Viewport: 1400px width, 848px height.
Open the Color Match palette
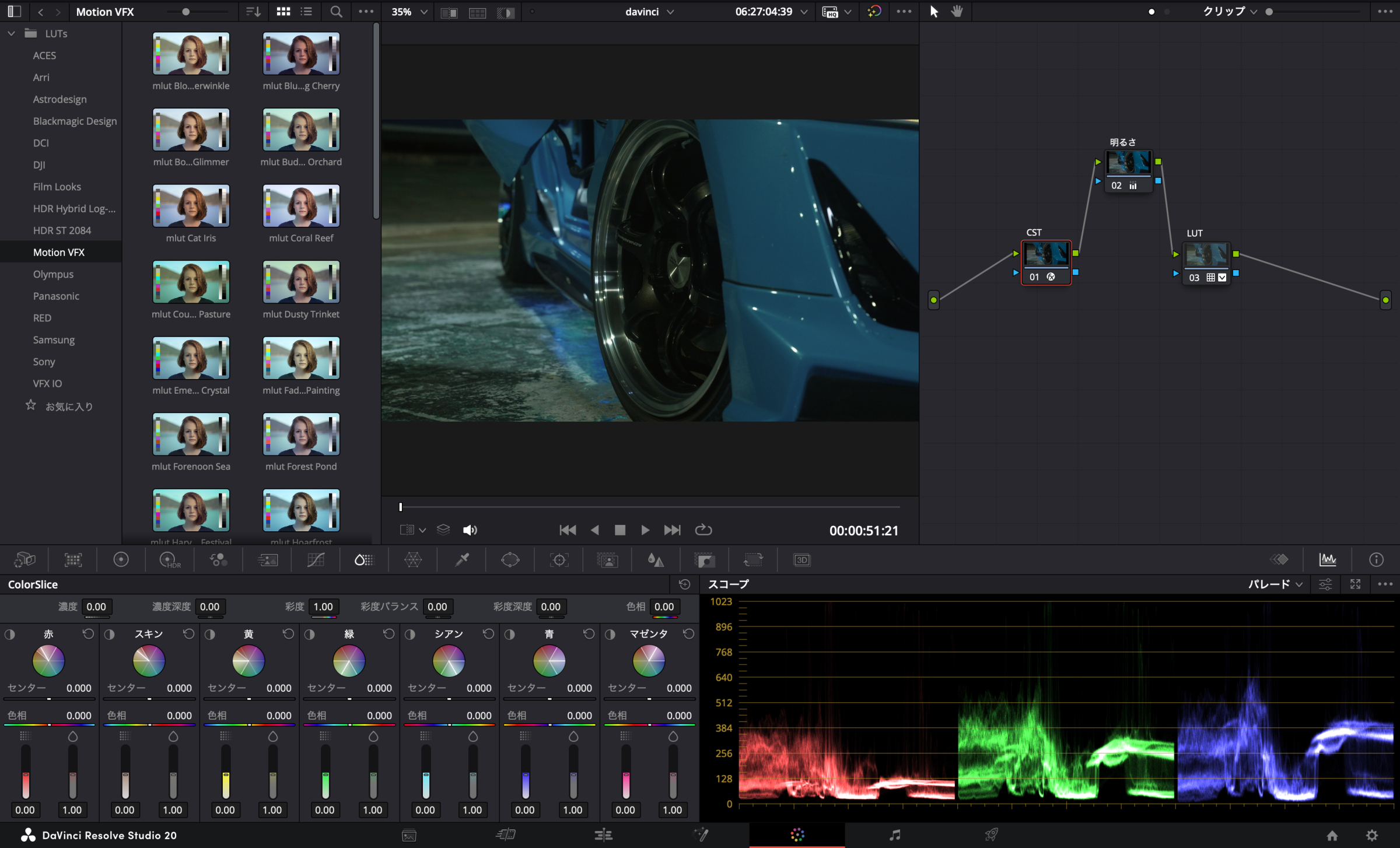pyautogui.click(x=73, y=560)
